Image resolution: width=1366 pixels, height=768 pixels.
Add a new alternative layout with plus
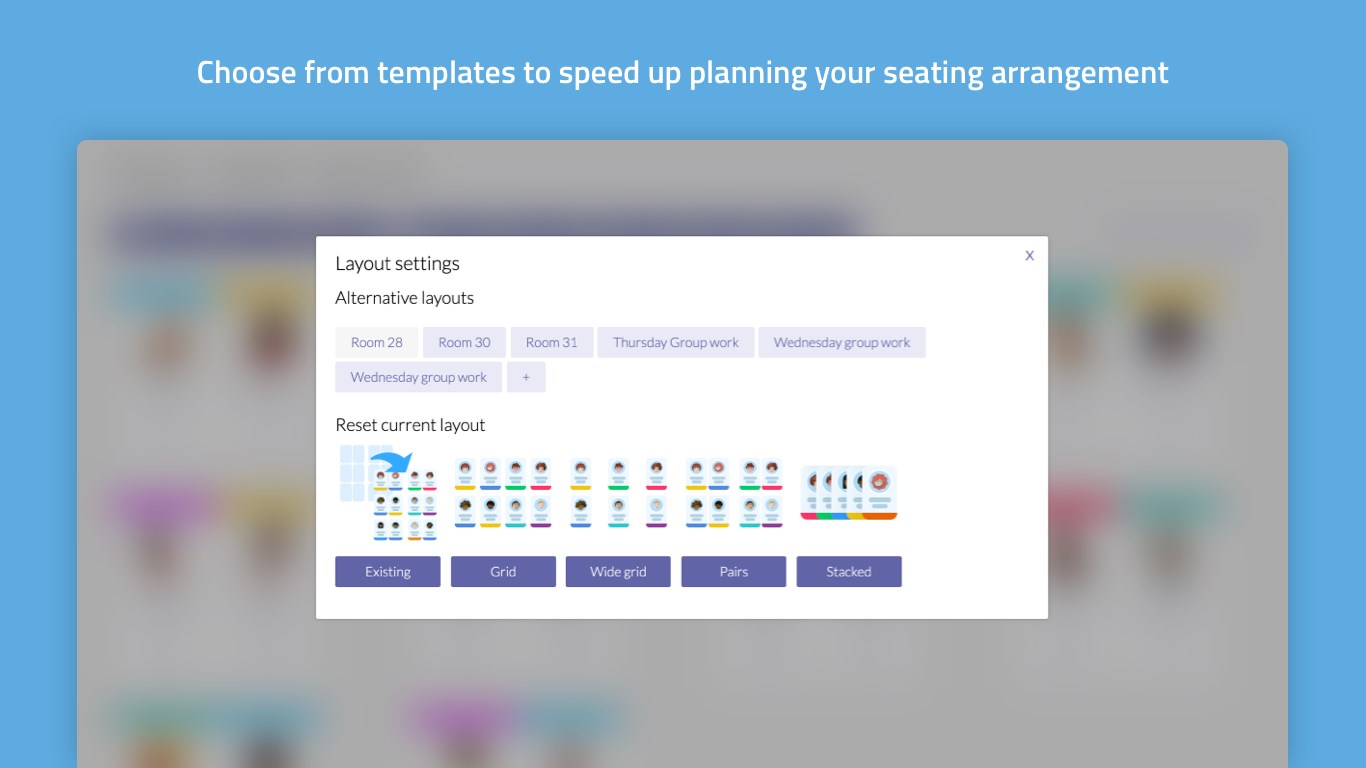click(526, 377)
